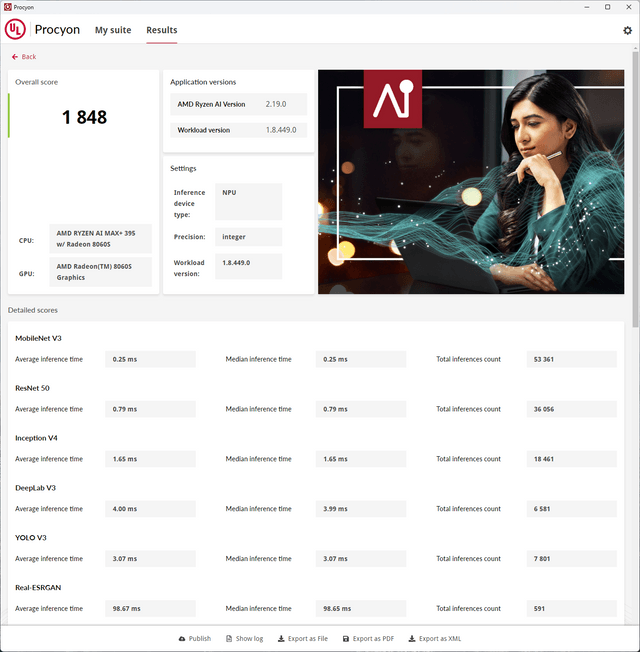Click the UL Procyon logo

(x=15, y=30)
